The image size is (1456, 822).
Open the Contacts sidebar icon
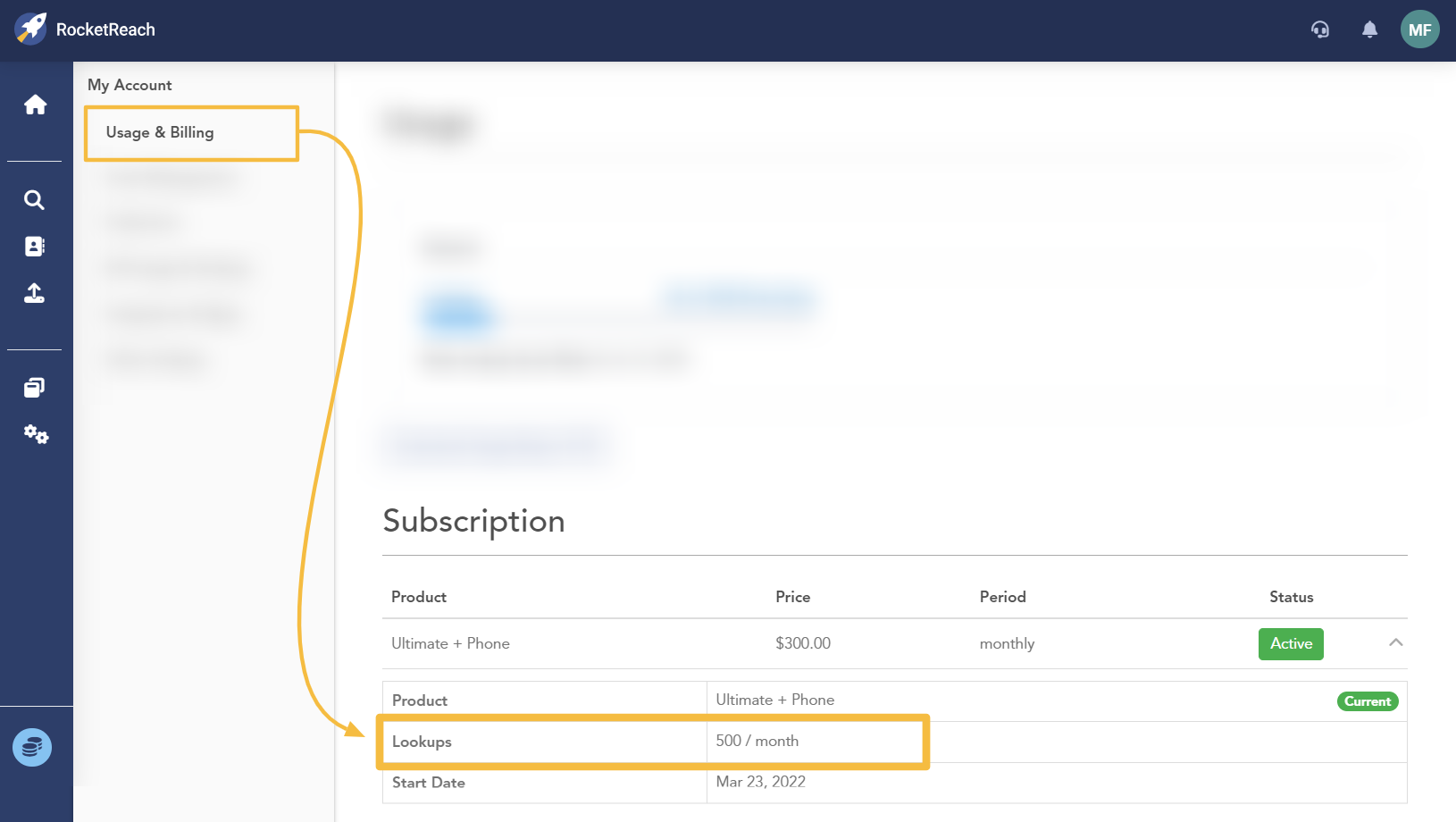[35, 247]
